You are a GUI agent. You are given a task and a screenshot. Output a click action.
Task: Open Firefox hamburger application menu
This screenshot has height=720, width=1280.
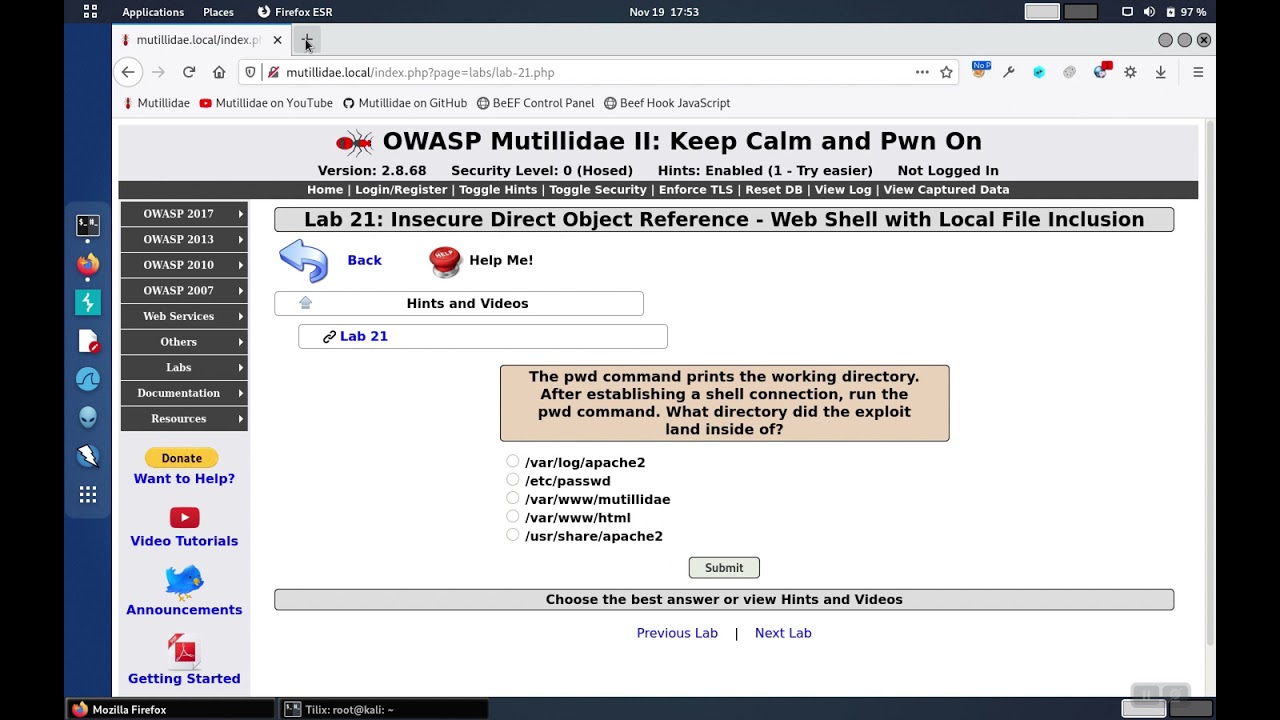(1197, 72)
